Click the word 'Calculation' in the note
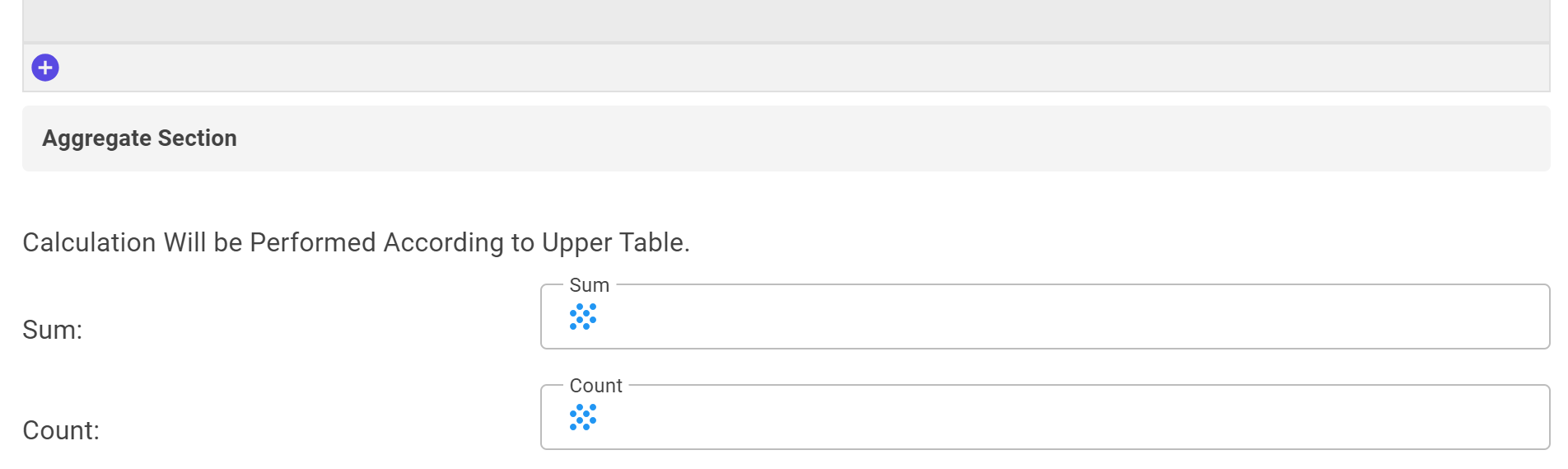This screenshot has width=1568, height=469. point(89,242)
